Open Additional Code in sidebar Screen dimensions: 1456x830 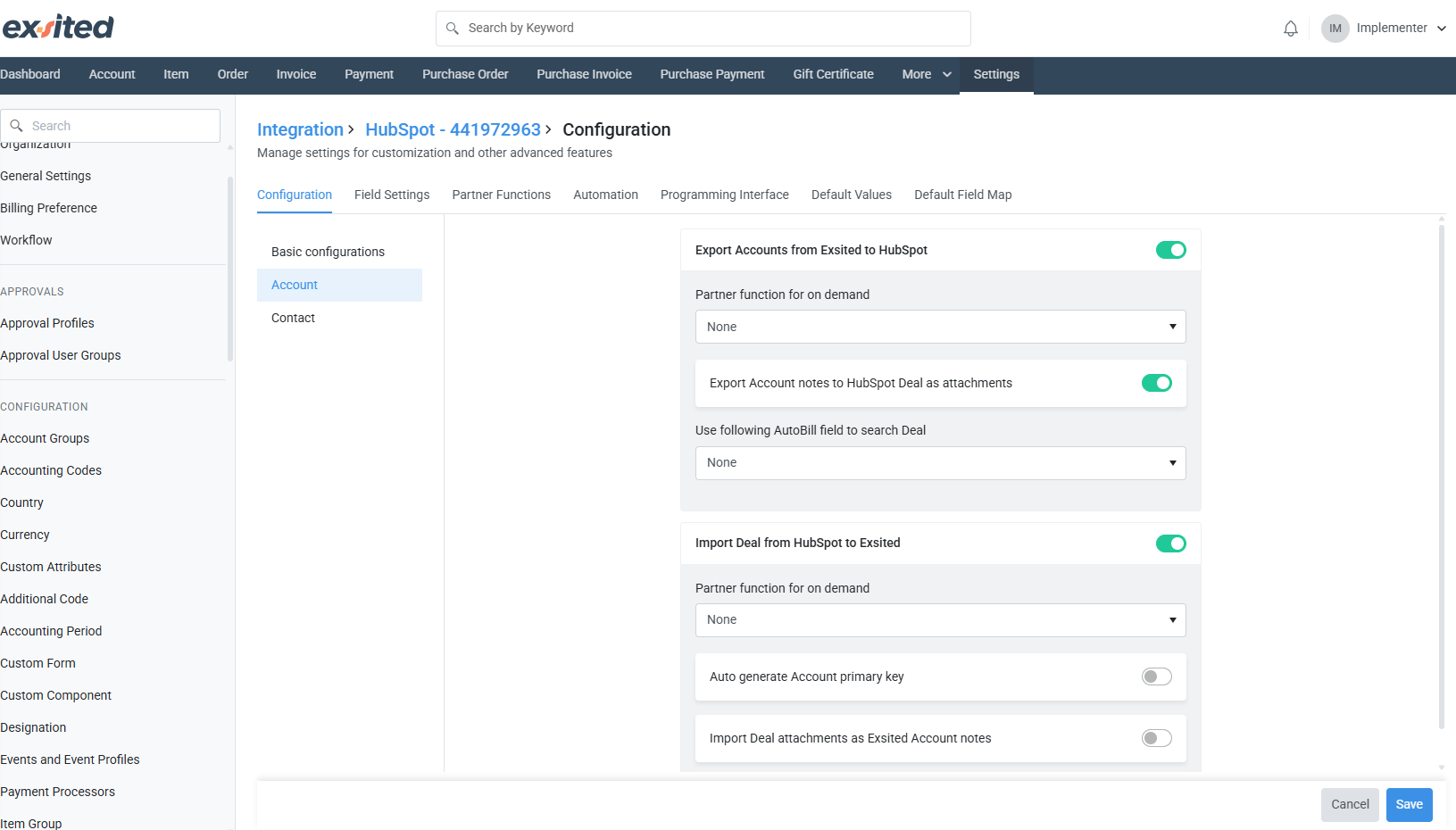point(44,599)
